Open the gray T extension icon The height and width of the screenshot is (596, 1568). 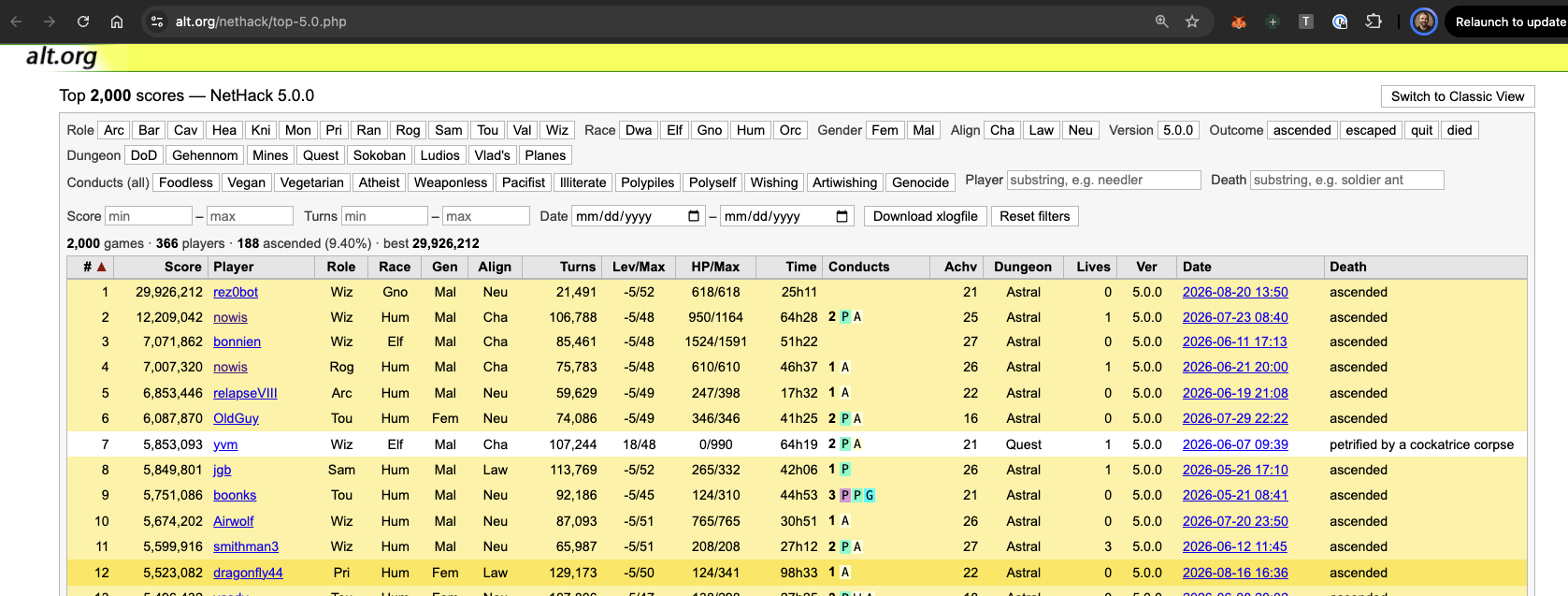(x=1306, y=22)
